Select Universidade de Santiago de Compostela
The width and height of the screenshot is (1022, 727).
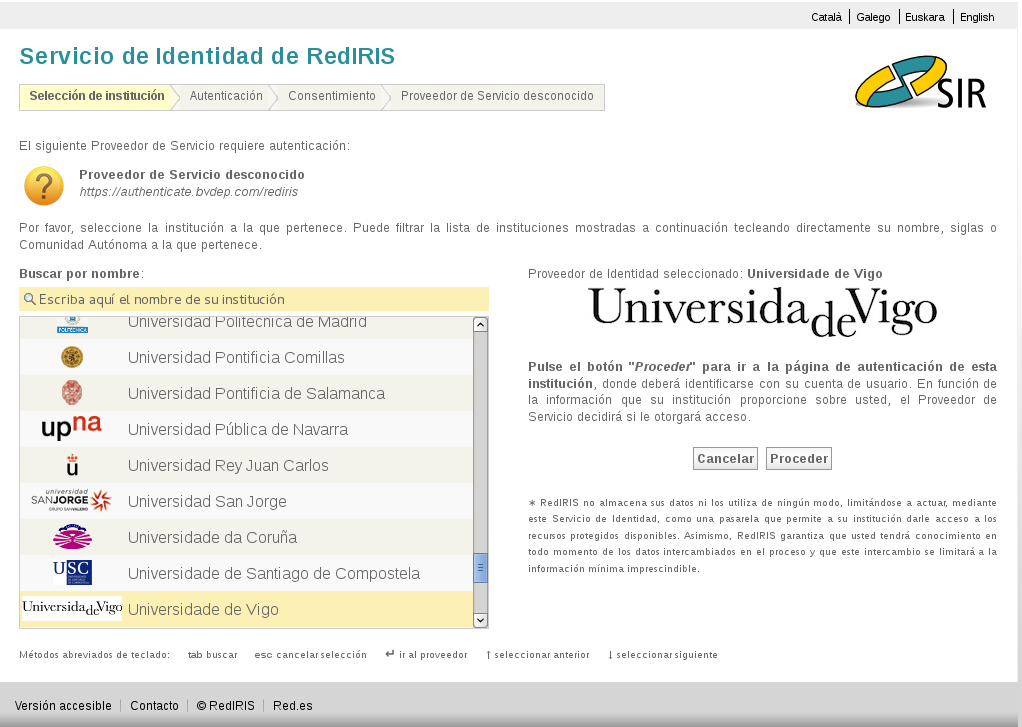(x=246, y=572)
